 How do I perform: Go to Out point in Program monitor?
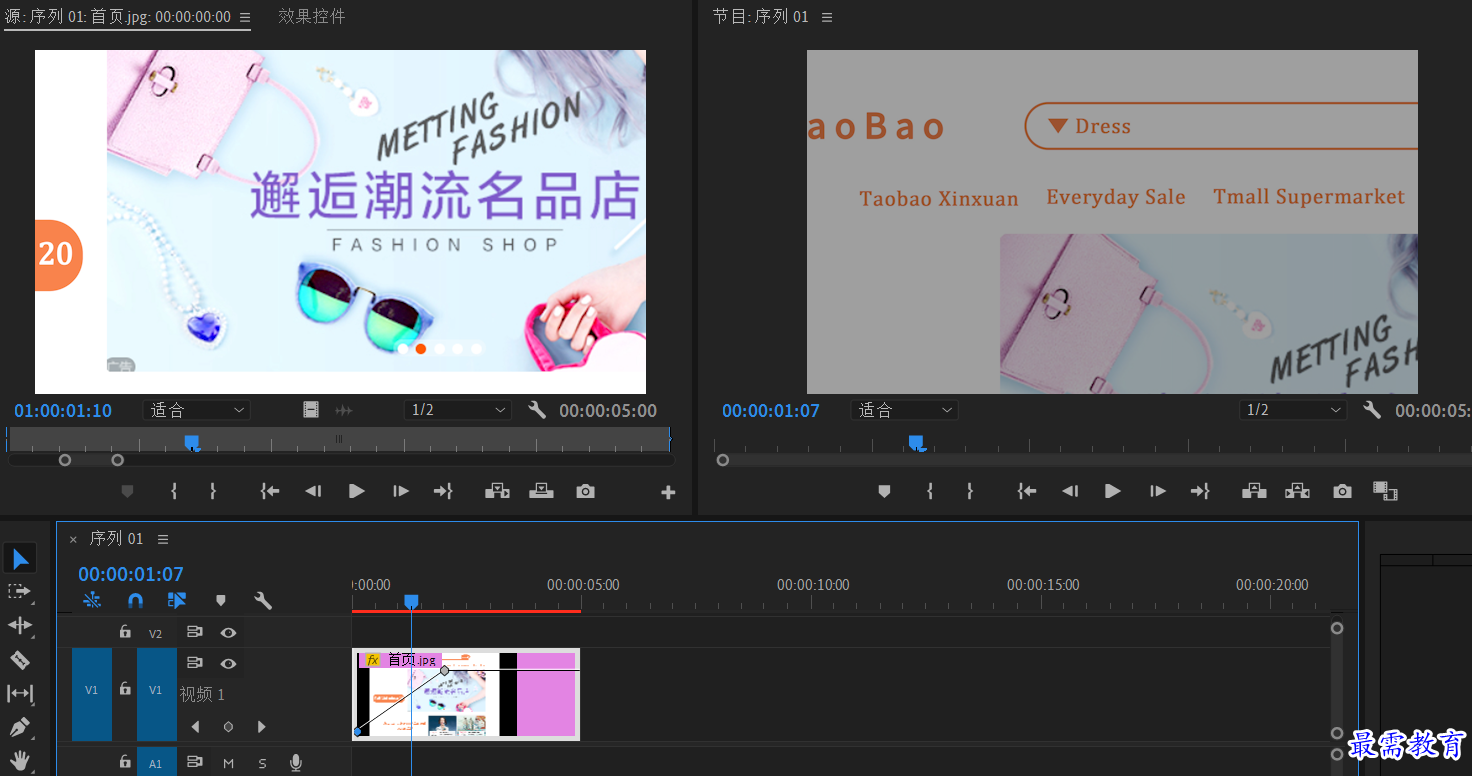1200,491
